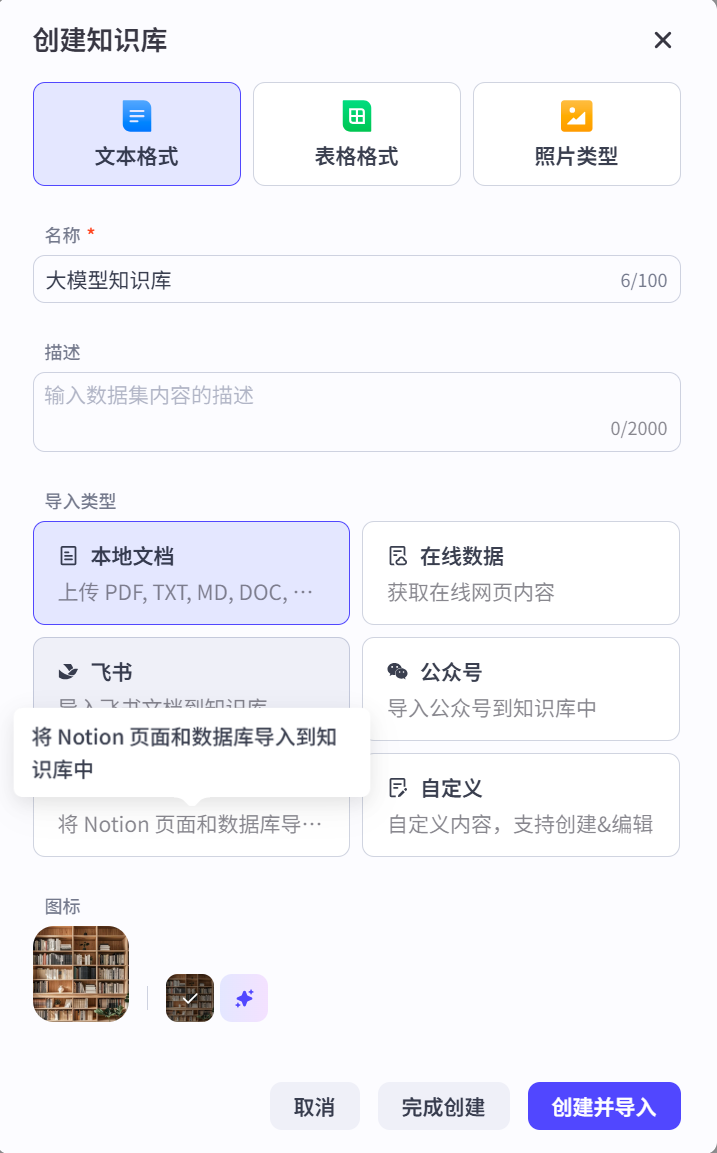This screenshot has width=717, height=1153.
Task: Click the 完成创建 button
Action: 443,1106
